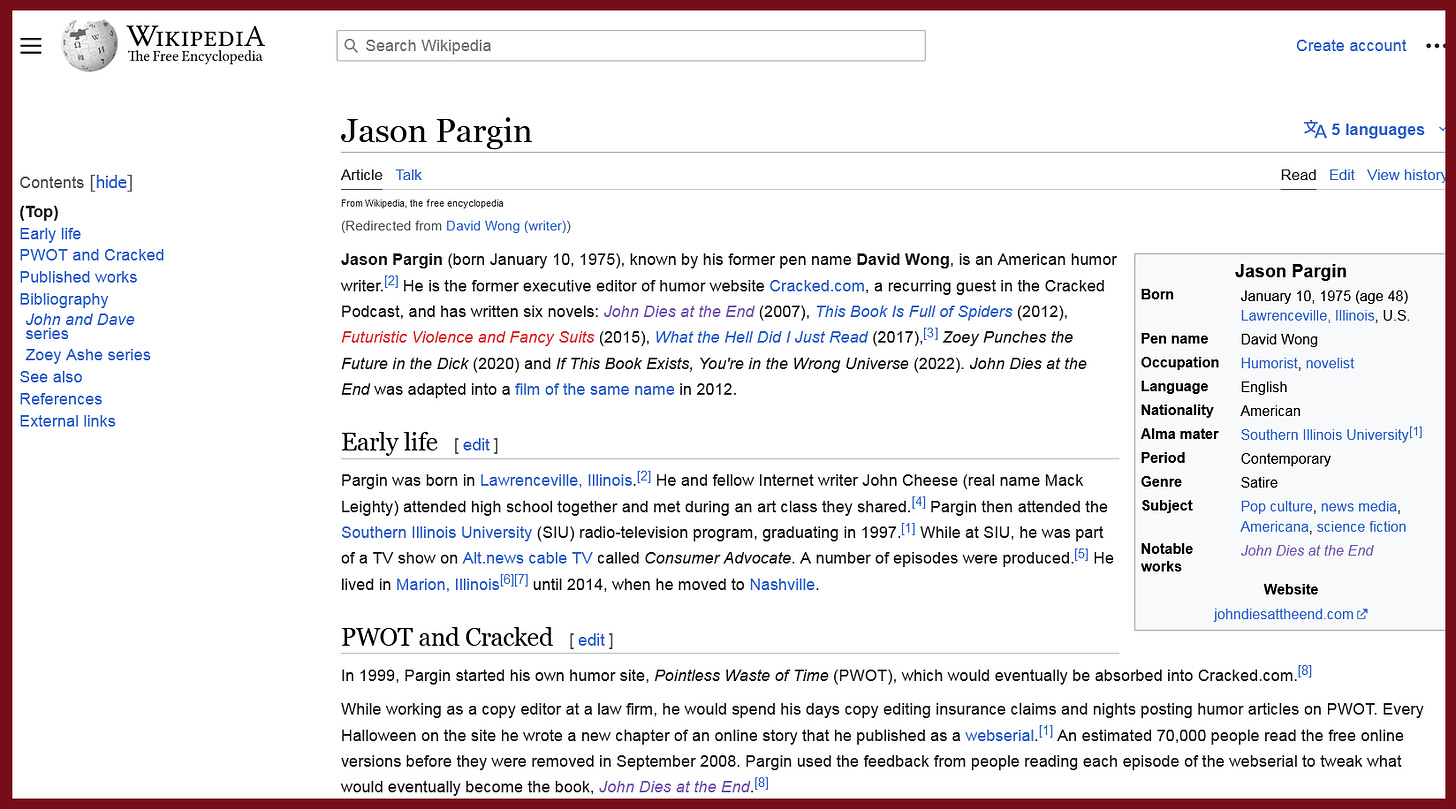Open the View history tab

tap(1406, 174)
